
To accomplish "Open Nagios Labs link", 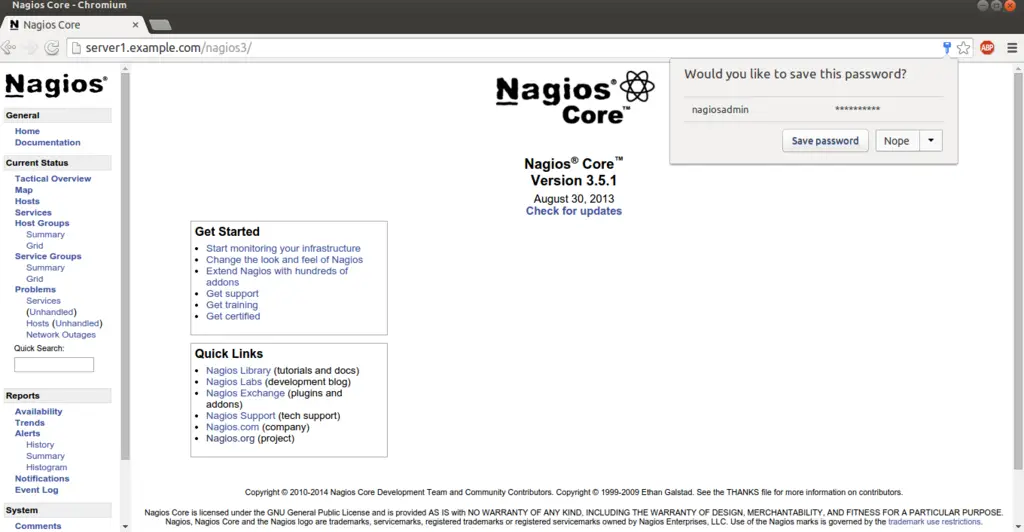I will click(234, 382).
